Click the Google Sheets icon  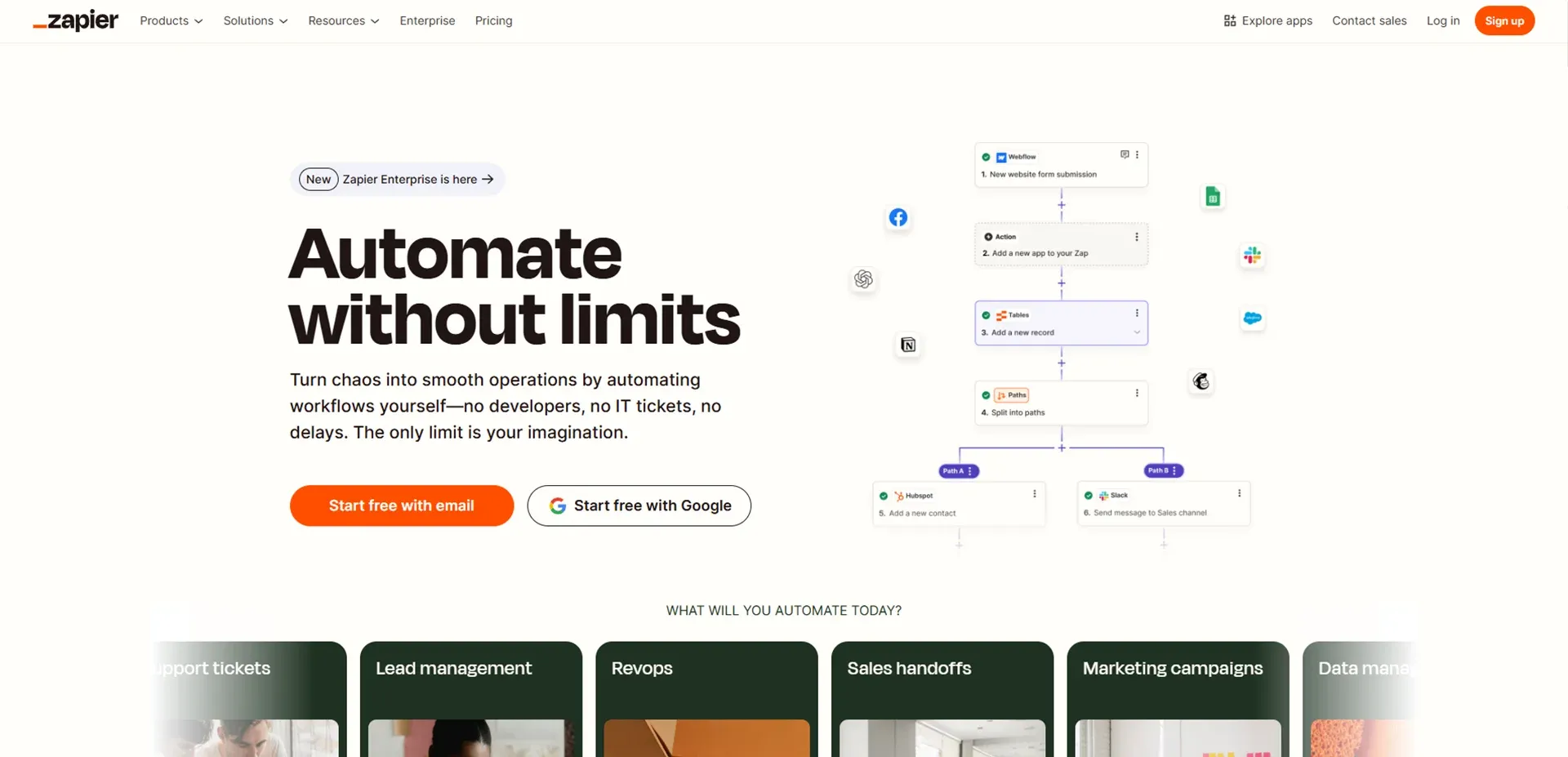tap(1213, 196)
